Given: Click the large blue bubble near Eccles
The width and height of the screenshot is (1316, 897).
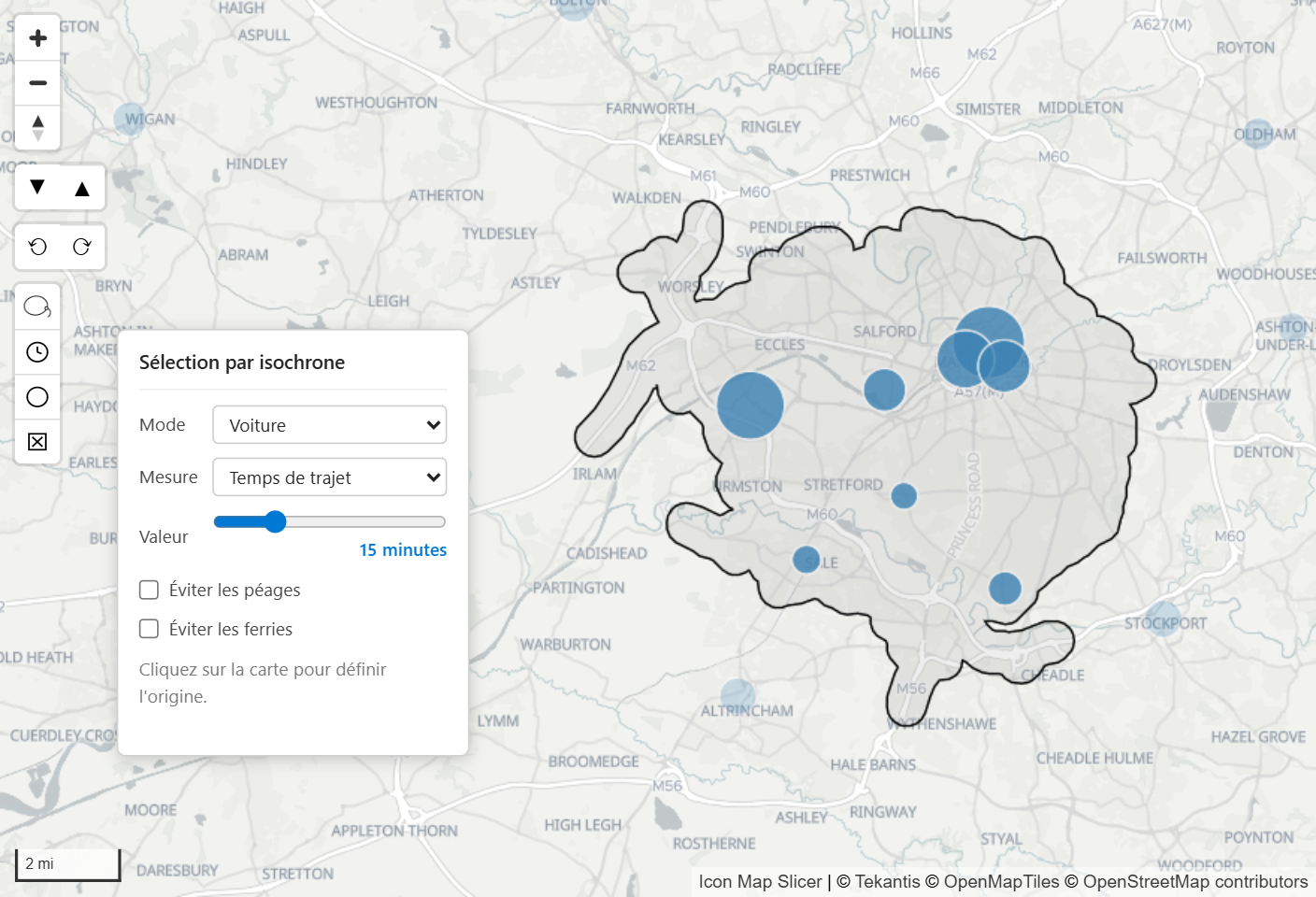Looking at the screenshot, I should point(751,406).
